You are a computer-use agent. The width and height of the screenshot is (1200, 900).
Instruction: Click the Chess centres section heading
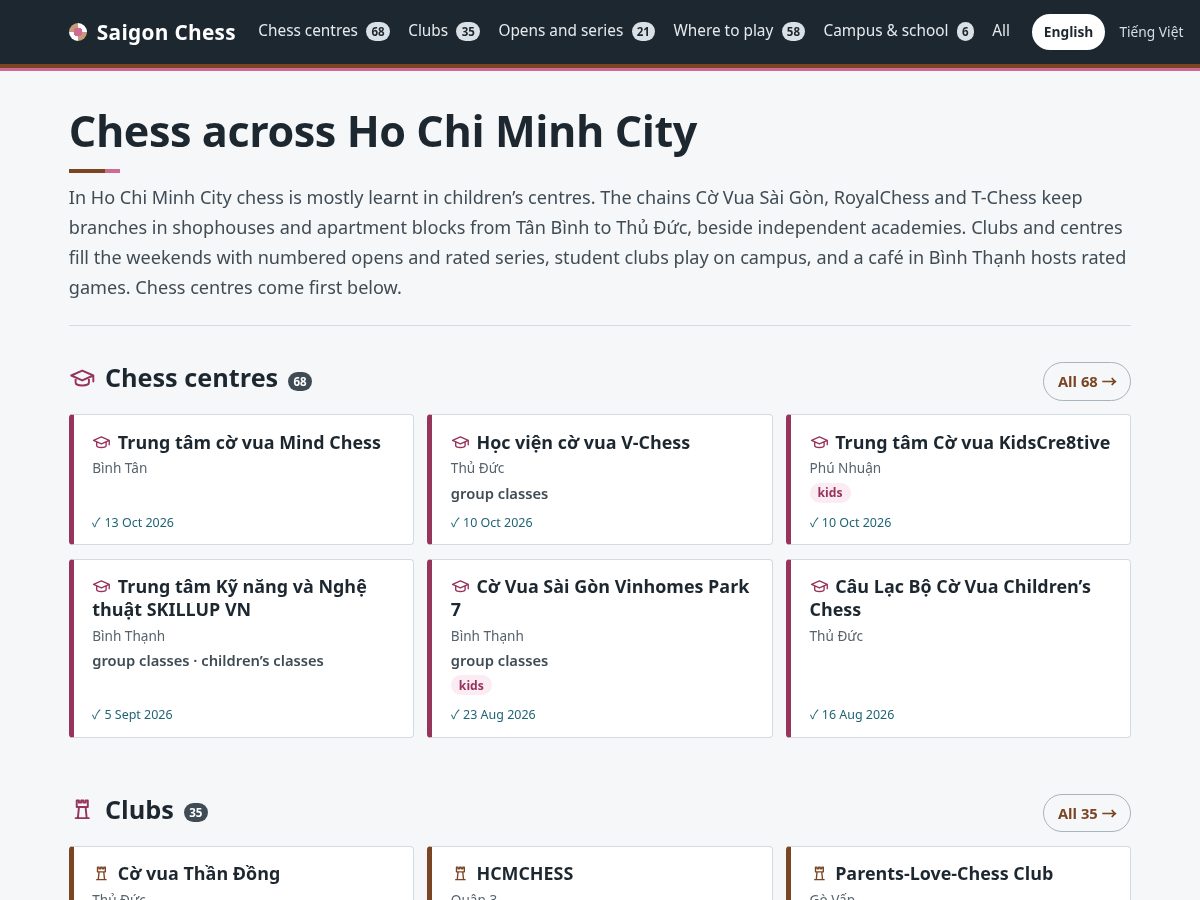pos(191,378)
